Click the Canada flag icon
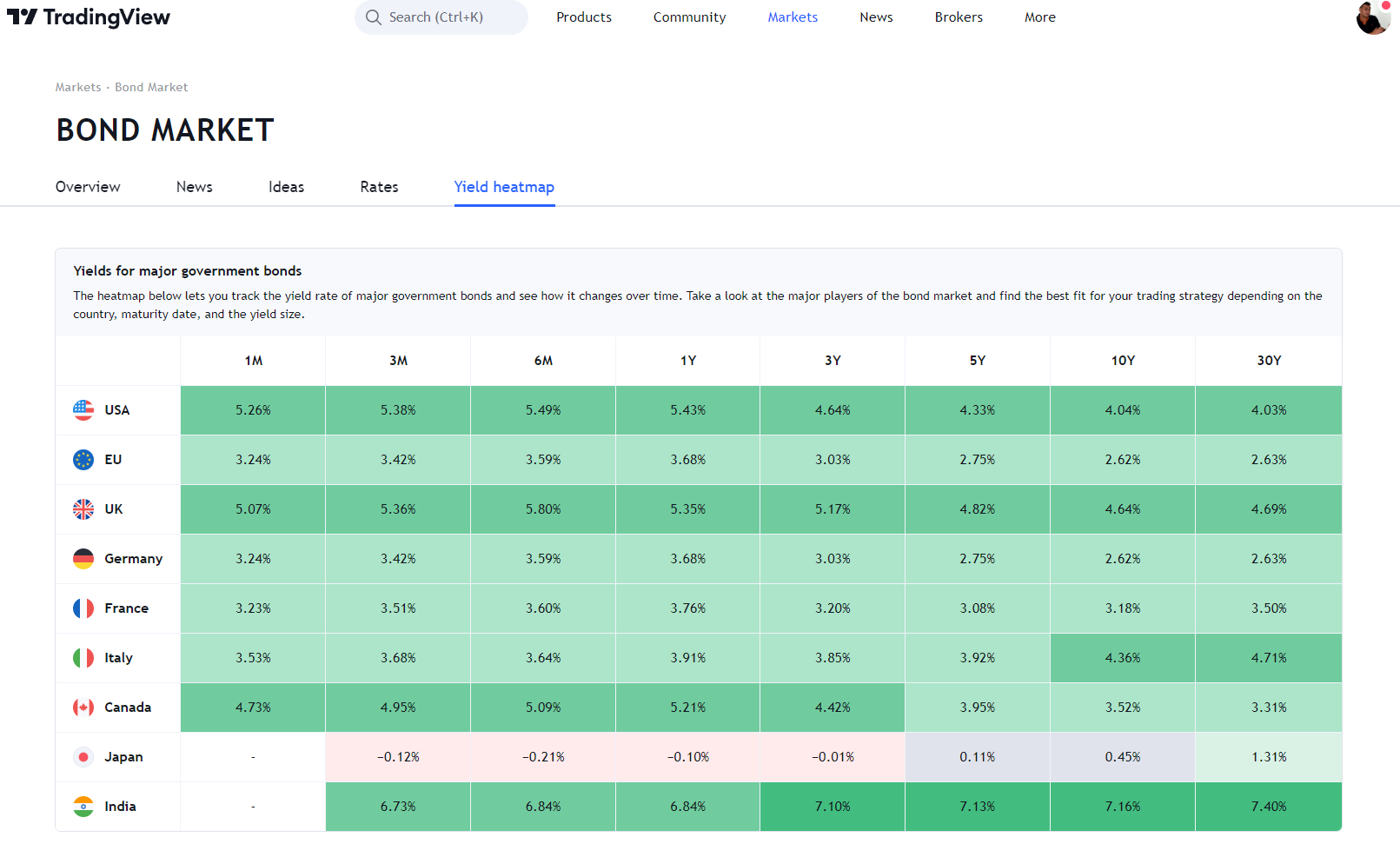 click(x=83, y=708)
